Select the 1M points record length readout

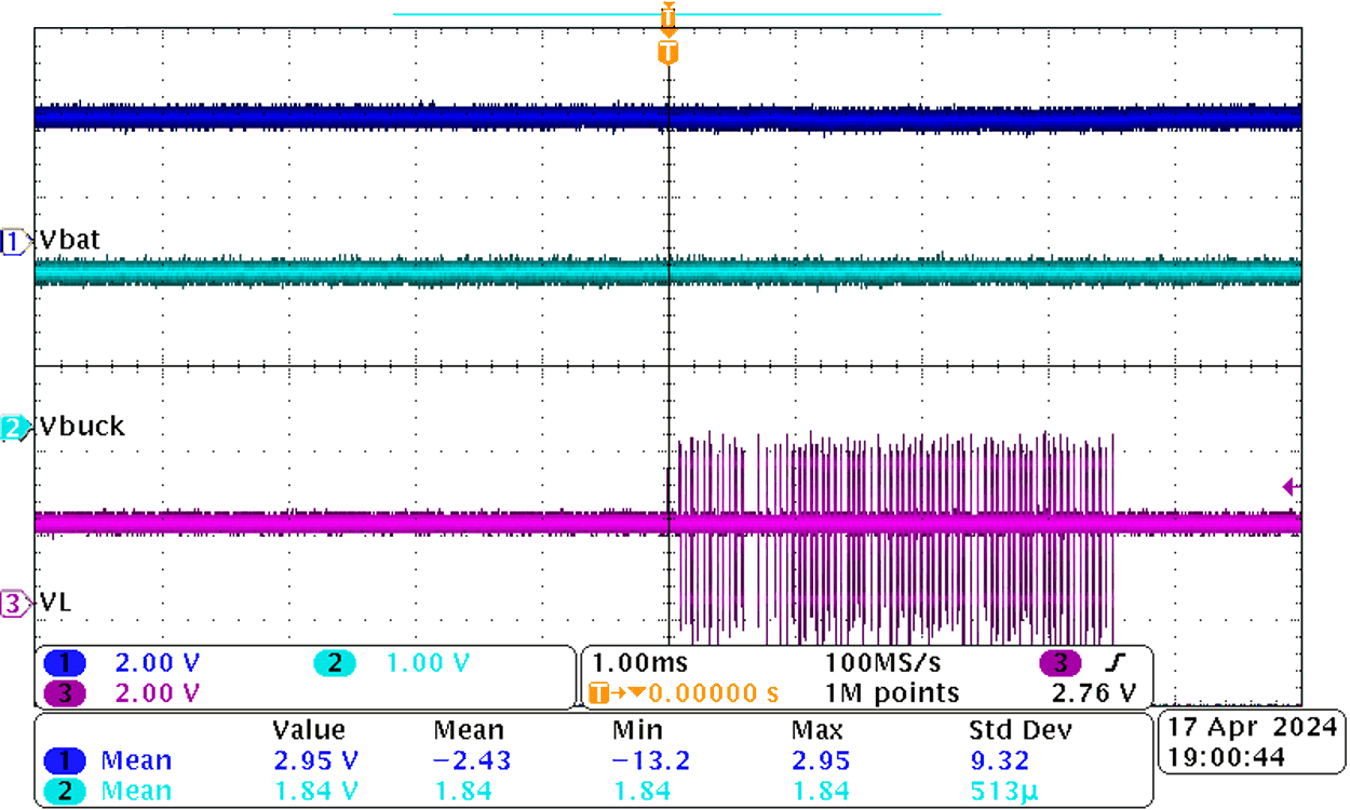click(x=892, y=692)
